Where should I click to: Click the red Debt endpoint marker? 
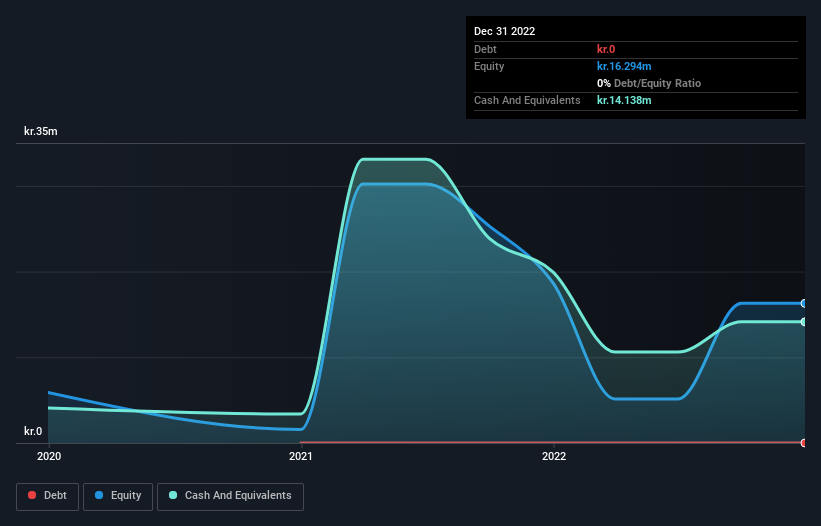tap(804, 443)
